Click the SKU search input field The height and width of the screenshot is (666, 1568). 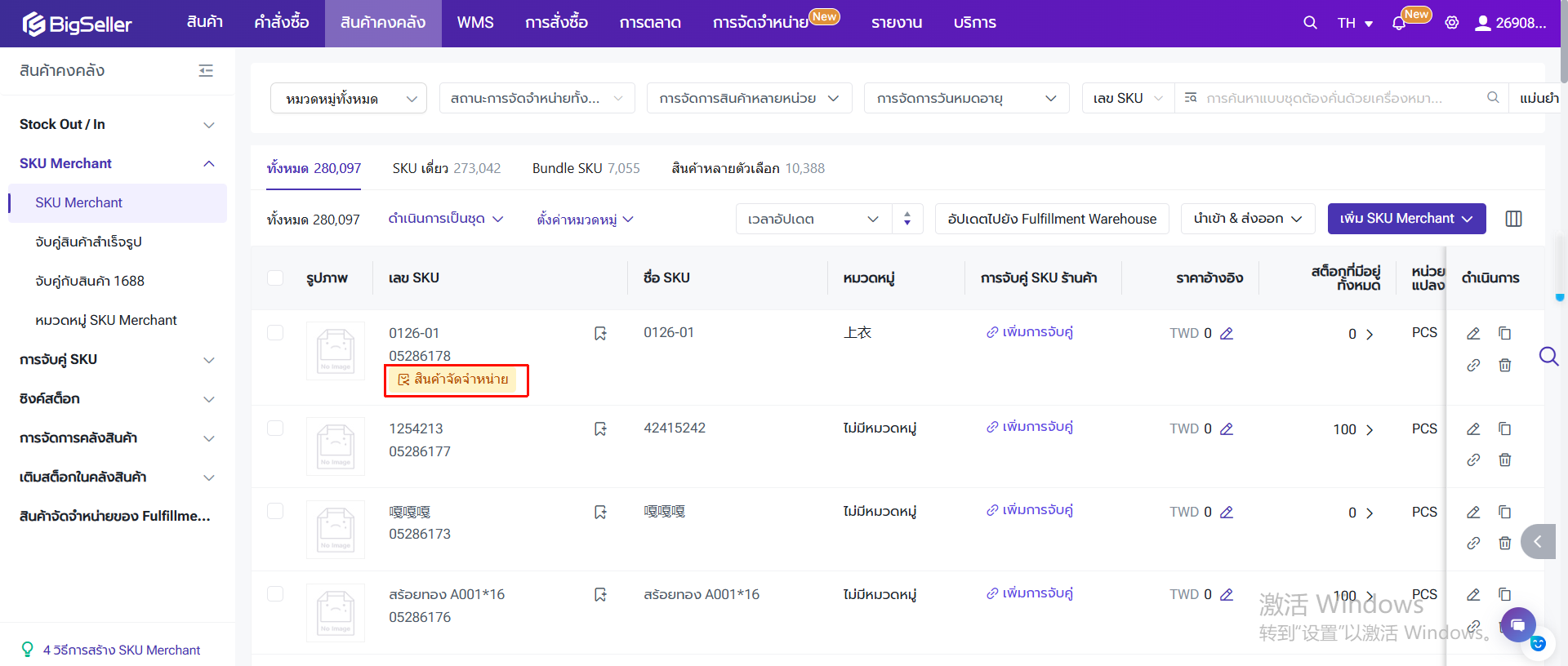pyautogui.click(x=1339, y=99)
